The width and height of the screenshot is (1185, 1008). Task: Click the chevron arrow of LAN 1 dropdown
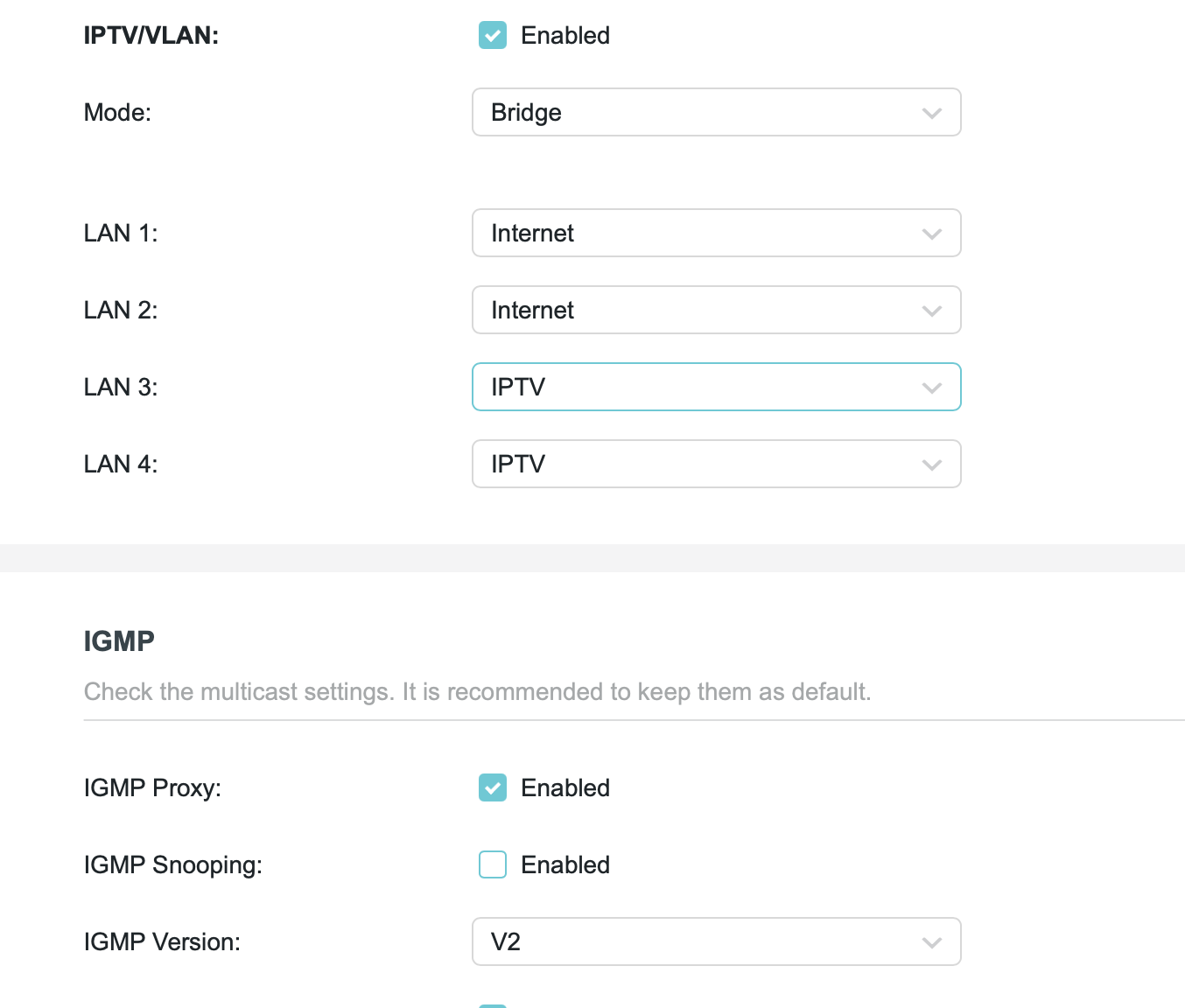932,234
